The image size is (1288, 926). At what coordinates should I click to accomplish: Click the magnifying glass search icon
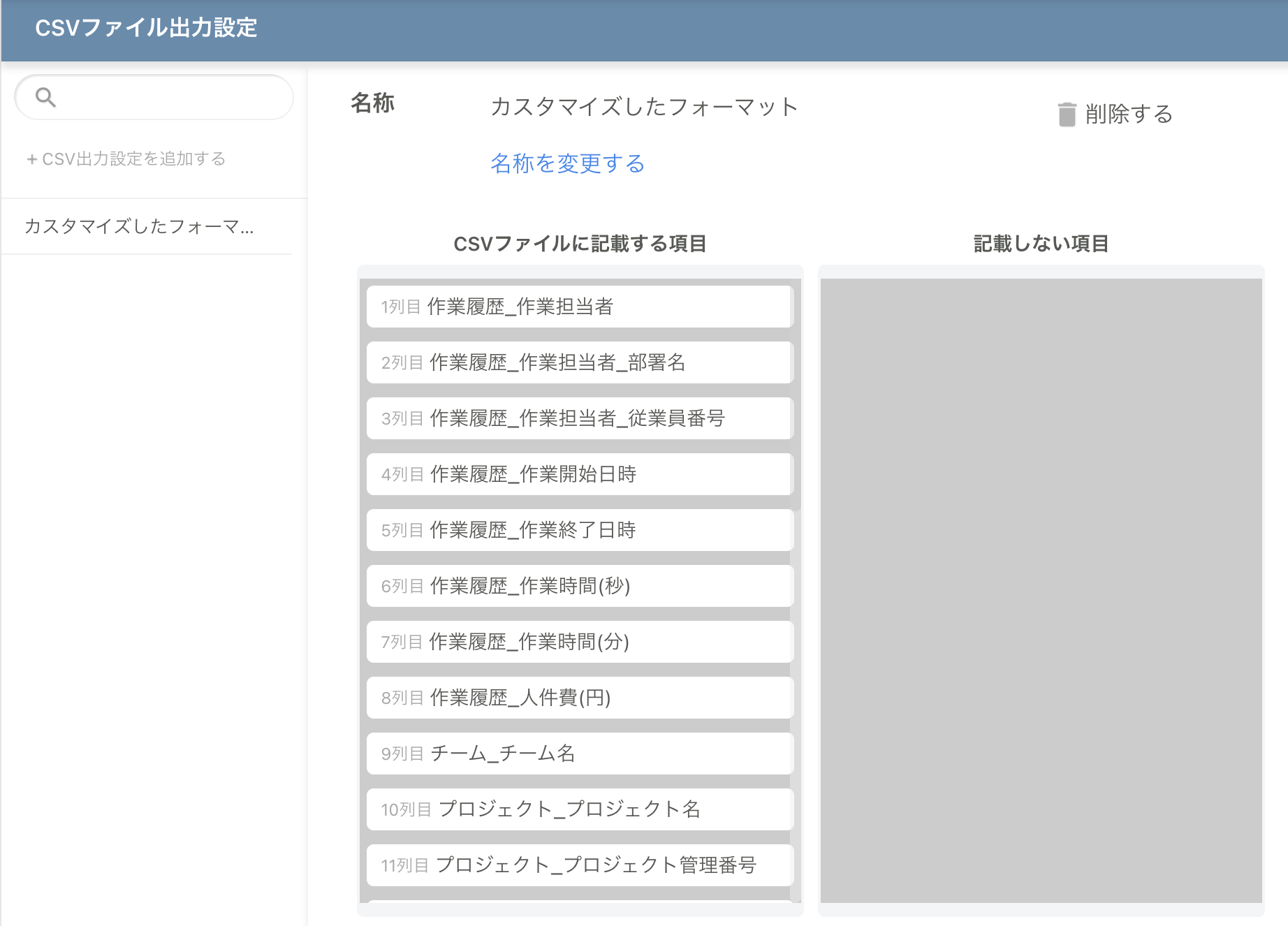click(45, 97)
